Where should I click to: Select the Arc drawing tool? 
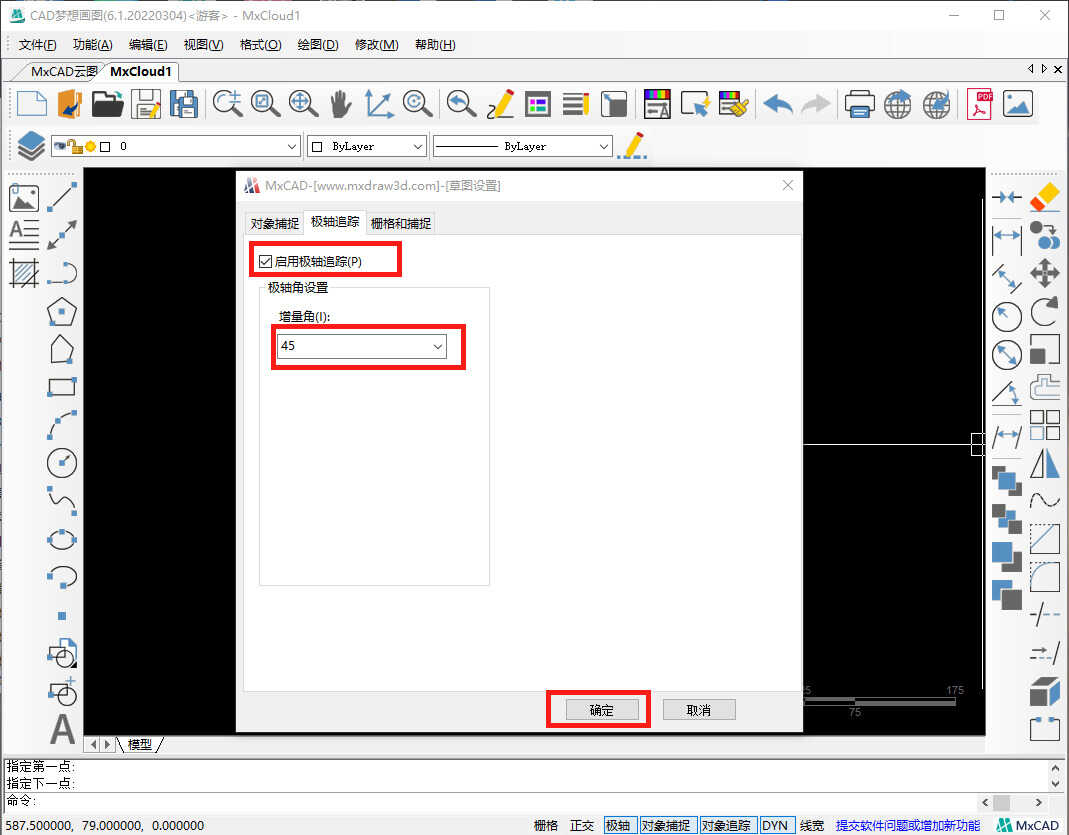[62, 424]
